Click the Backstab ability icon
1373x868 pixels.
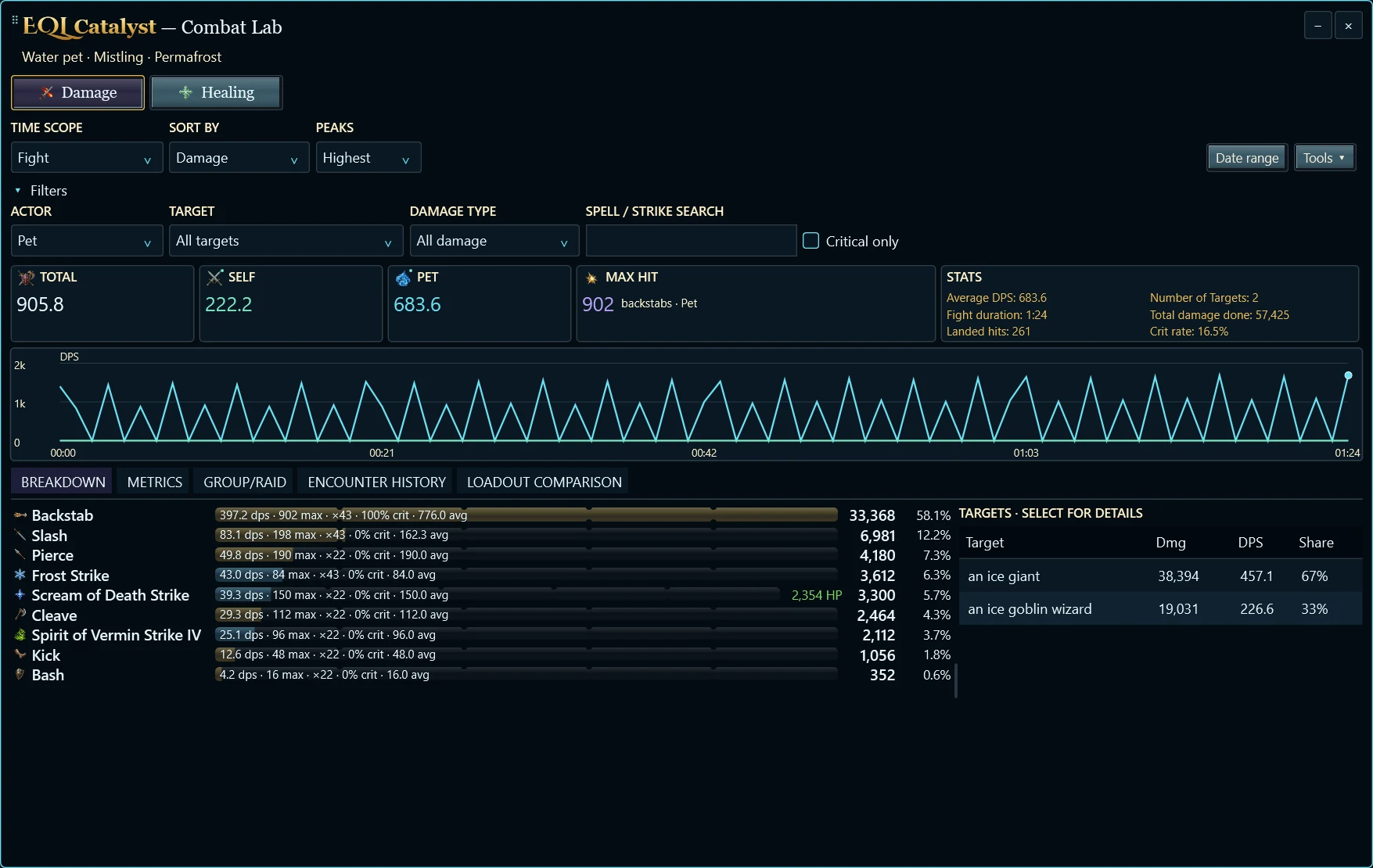coord(20,515)
